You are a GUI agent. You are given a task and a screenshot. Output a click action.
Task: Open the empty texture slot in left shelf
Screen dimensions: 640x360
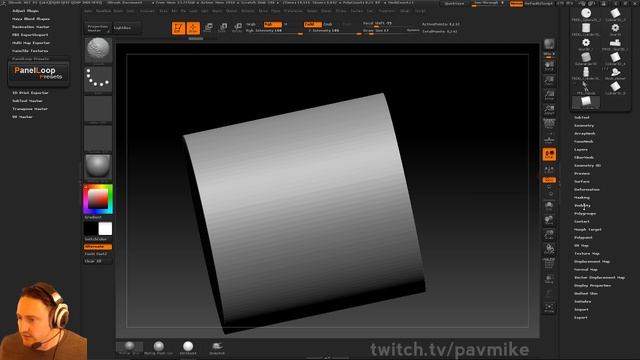point(98,138)
